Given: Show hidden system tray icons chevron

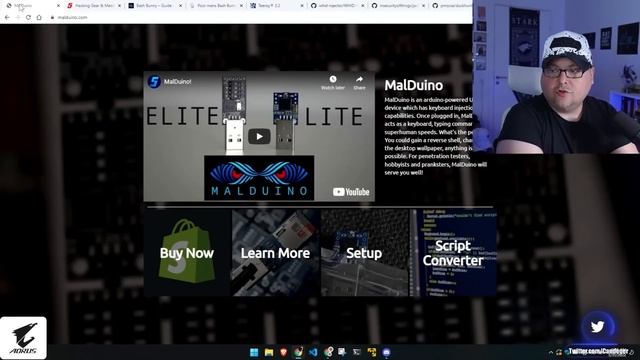Looking at the screenshot, I should [551, 352].
